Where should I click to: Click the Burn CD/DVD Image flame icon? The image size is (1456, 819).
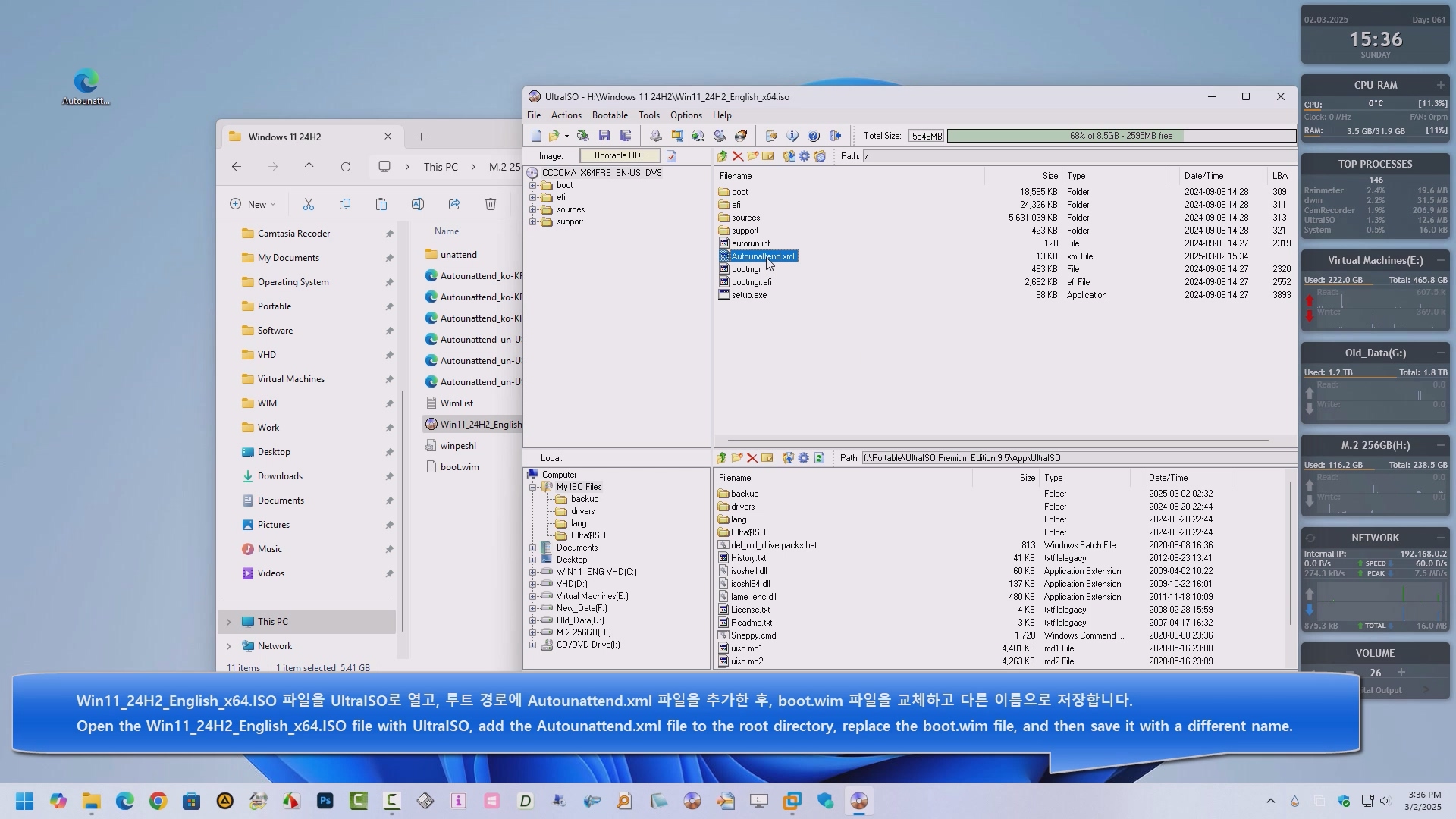[741, 136]
